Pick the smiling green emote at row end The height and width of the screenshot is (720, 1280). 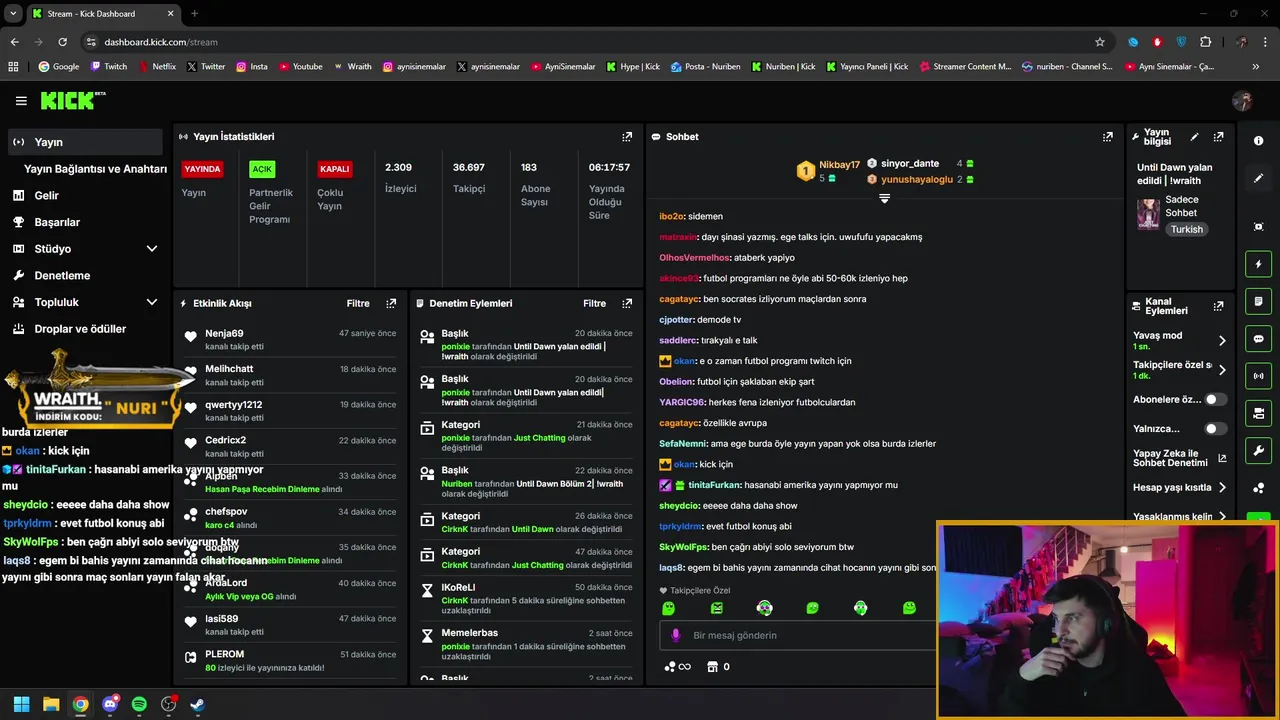pos(908,608)
